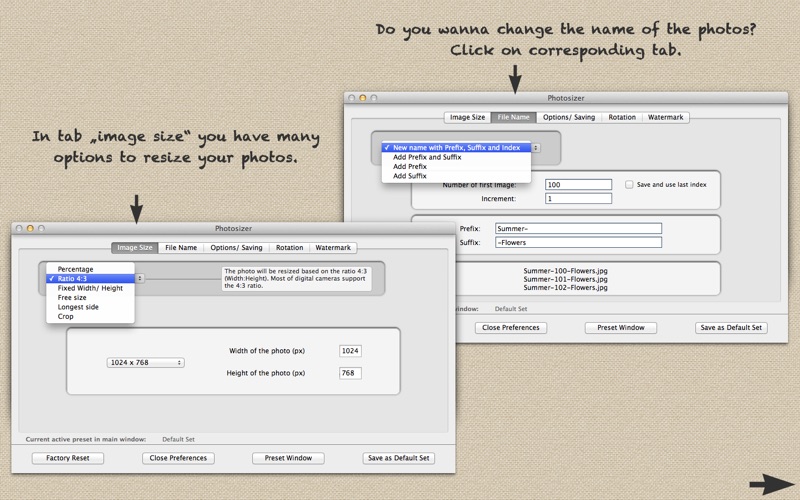Select Free size resize option
Image resolution: width=800 pixels, height=500 pixels.
(90, 297)
